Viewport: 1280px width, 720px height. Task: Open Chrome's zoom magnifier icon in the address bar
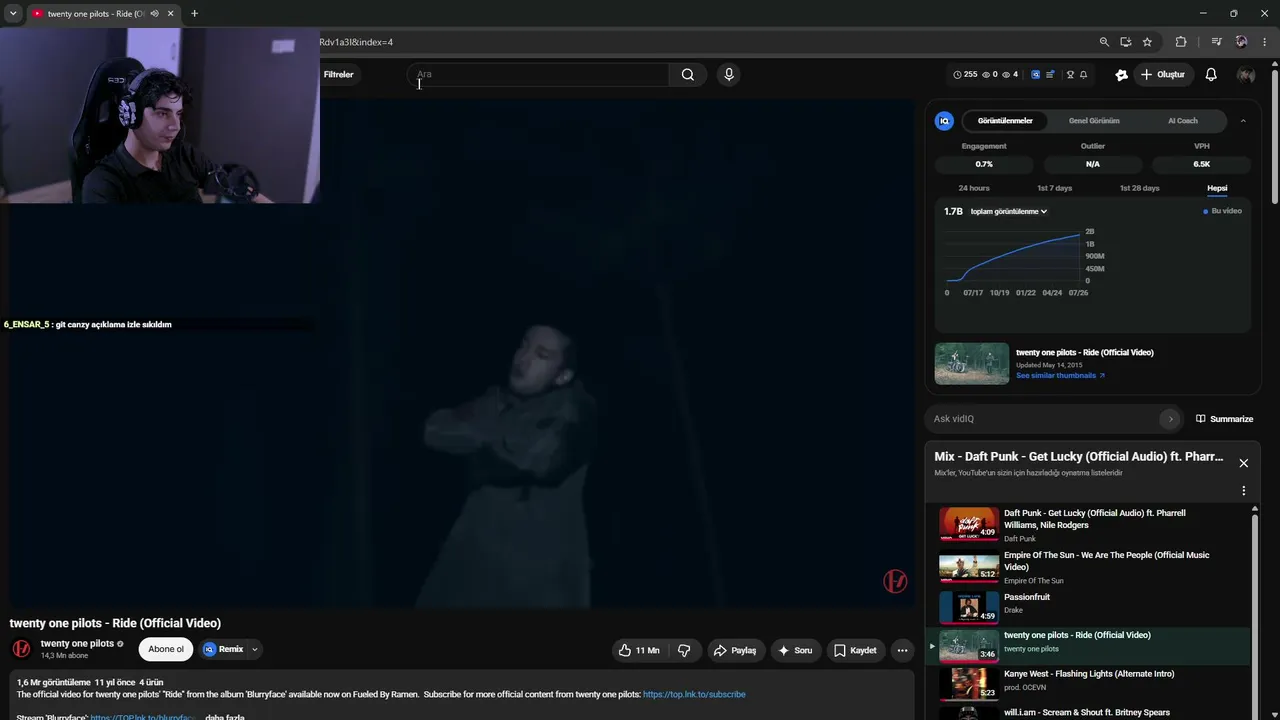[1104, 42]
